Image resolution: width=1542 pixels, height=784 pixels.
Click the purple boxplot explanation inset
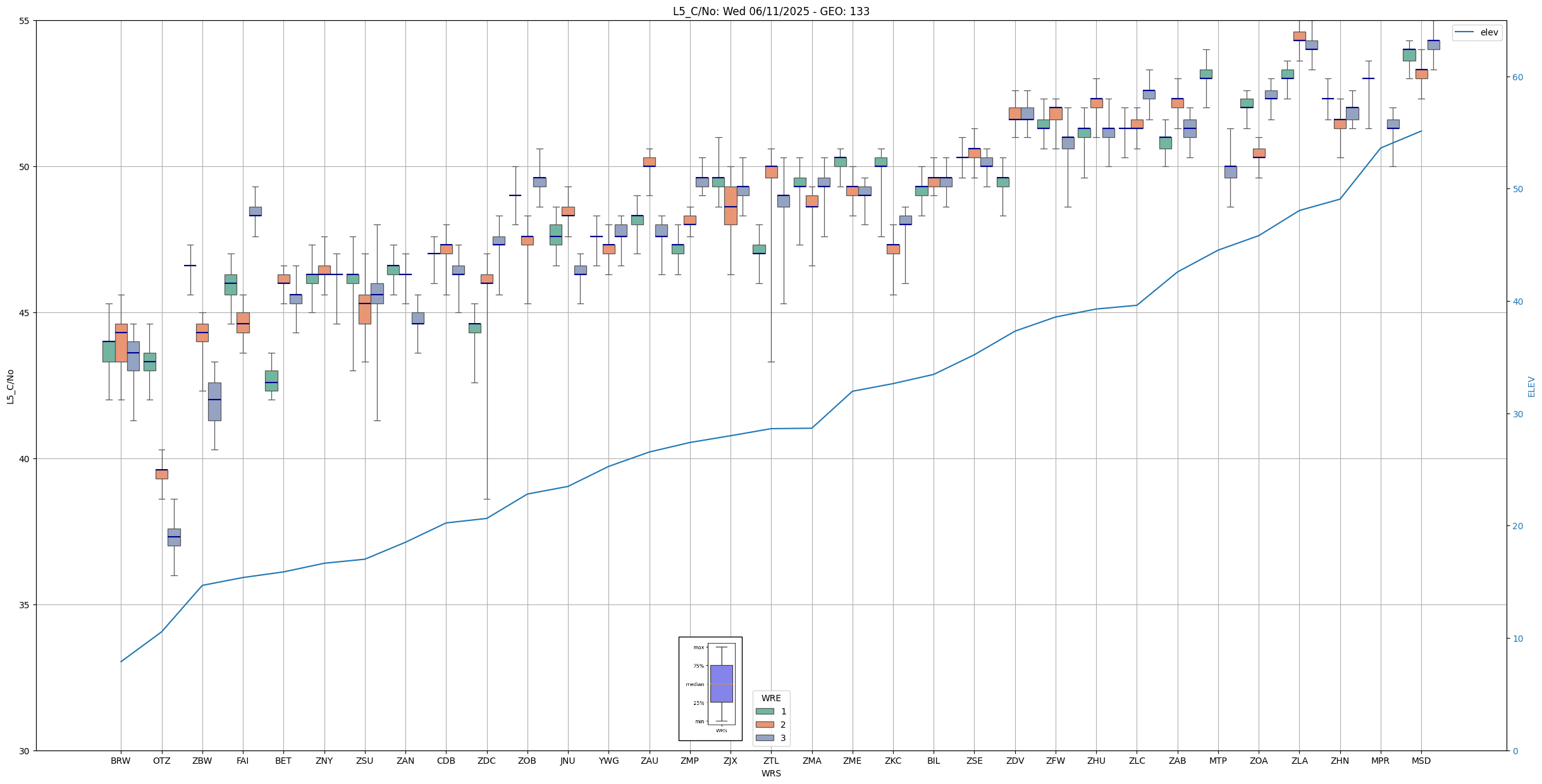coord(721,683)
